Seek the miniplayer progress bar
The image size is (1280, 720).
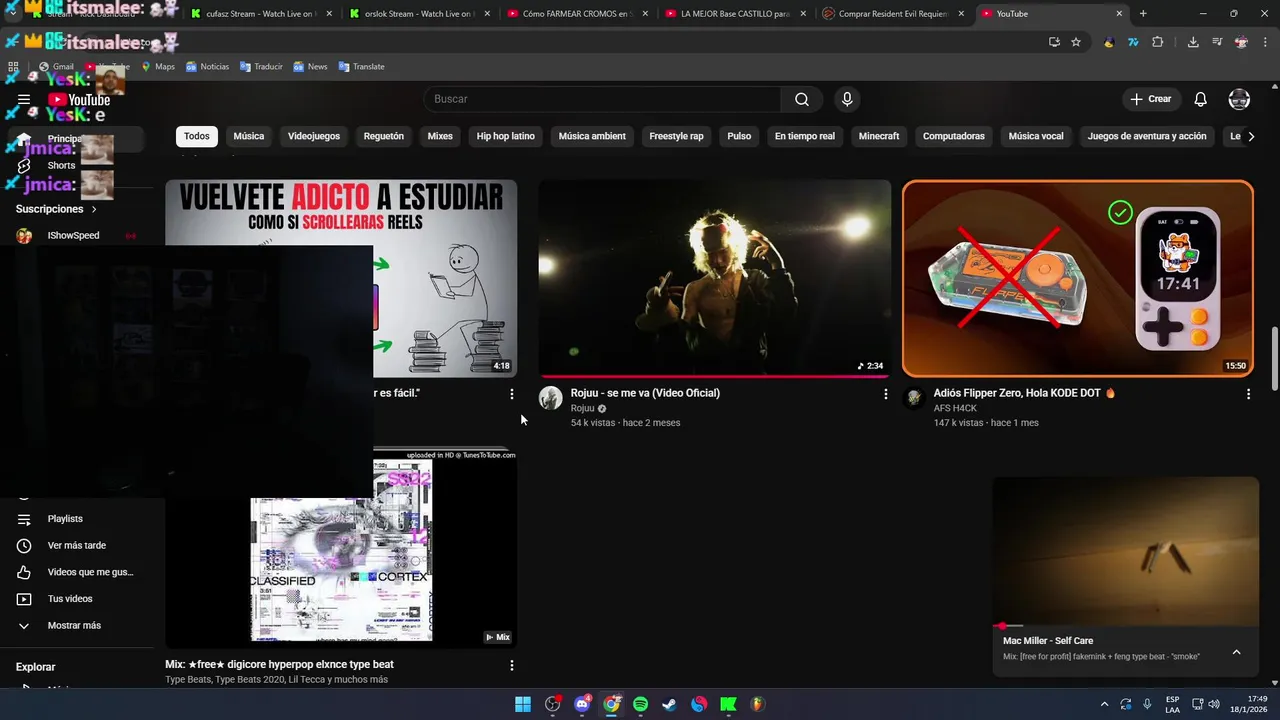pos(1125,626)
